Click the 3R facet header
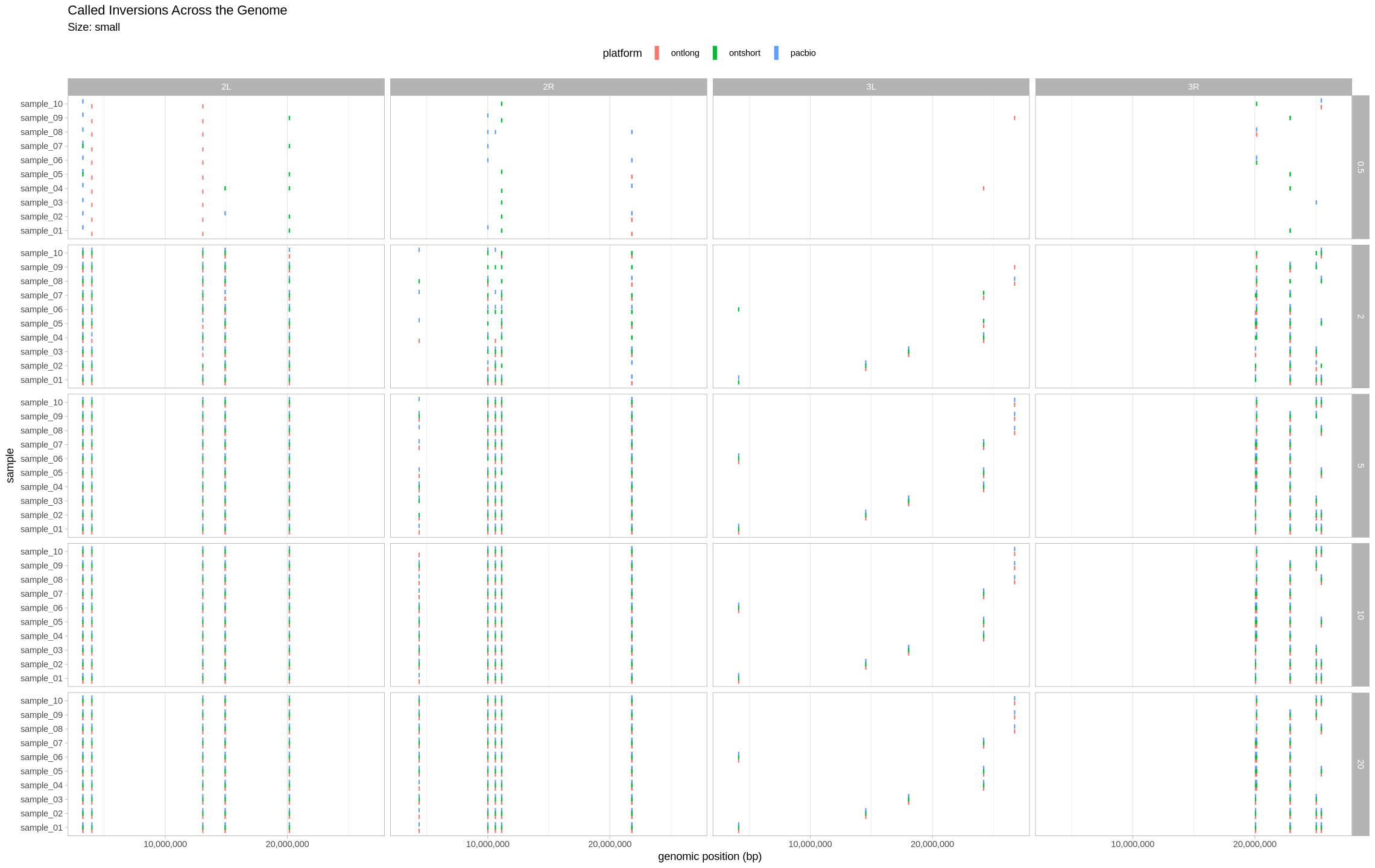 pyautogui.click(x=1193, y=87)
